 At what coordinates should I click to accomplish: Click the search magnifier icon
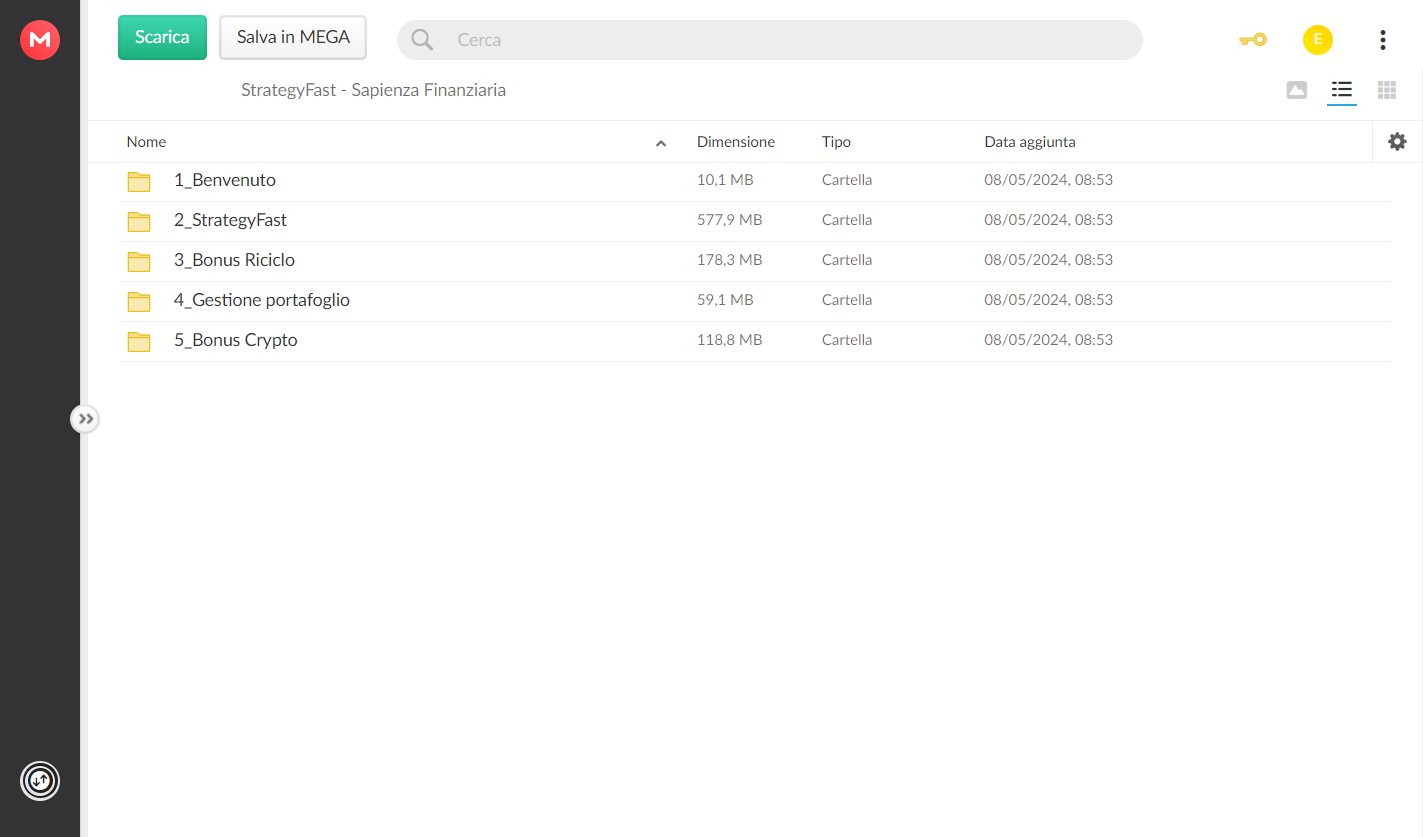423,40
